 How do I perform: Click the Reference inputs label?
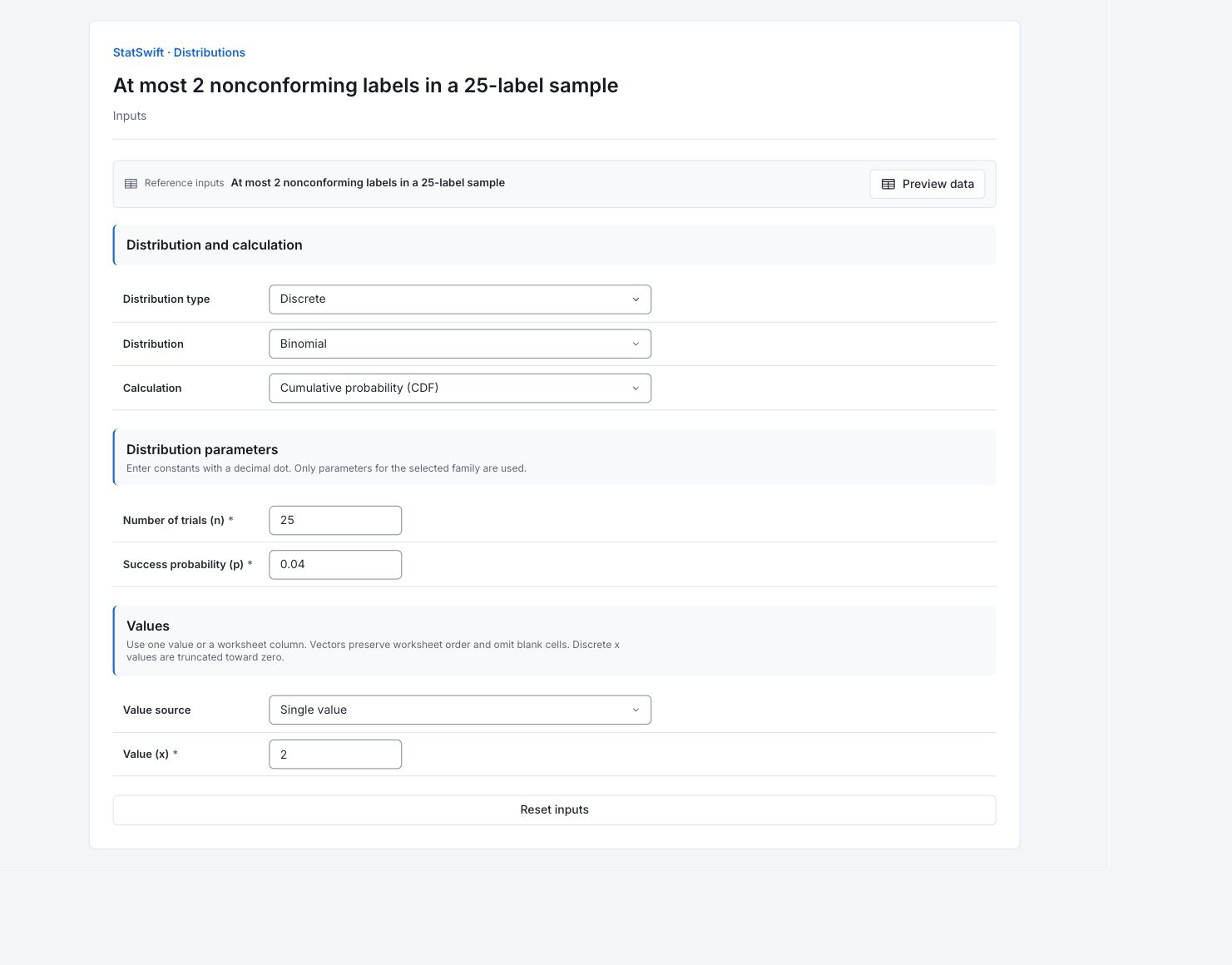tap(184, 183)
